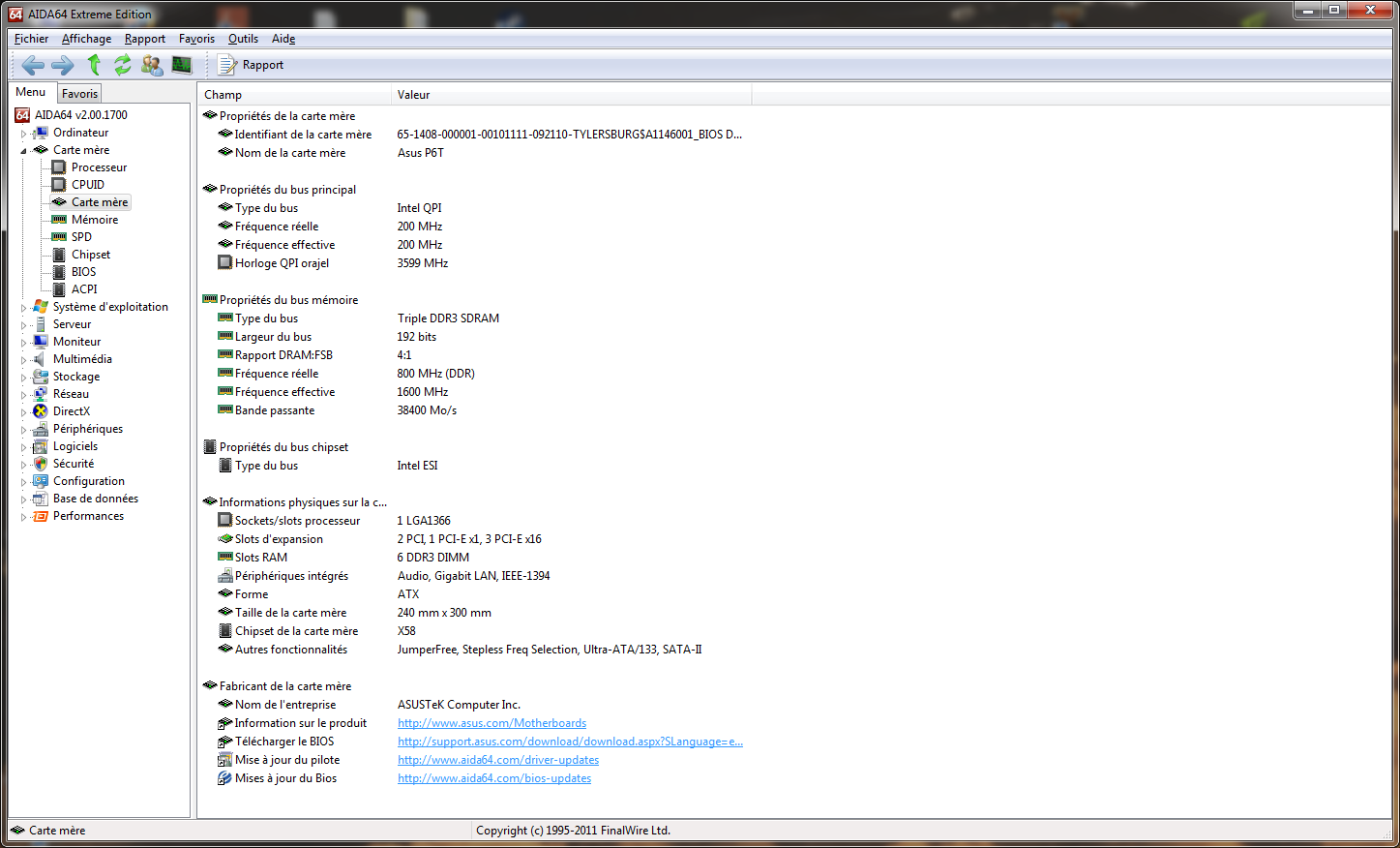The height and width of the screenshot is (848, 1400).
Task: Open the Rapport menu
Action: pyautogui.click(x=145, y=39)
